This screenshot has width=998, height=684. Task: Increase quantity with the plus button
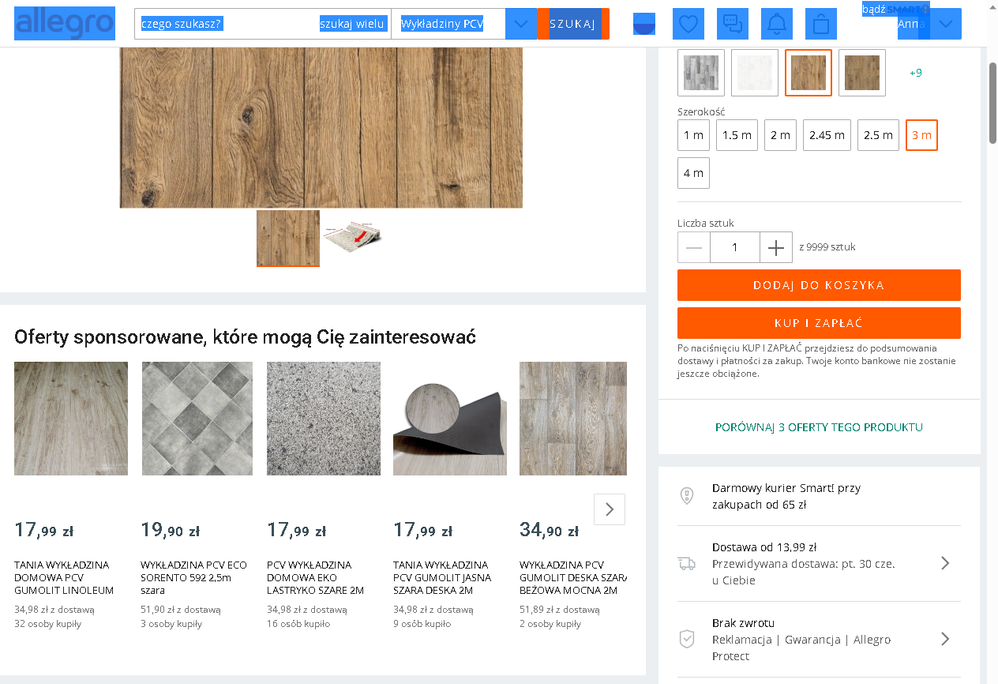coord(776,247)
